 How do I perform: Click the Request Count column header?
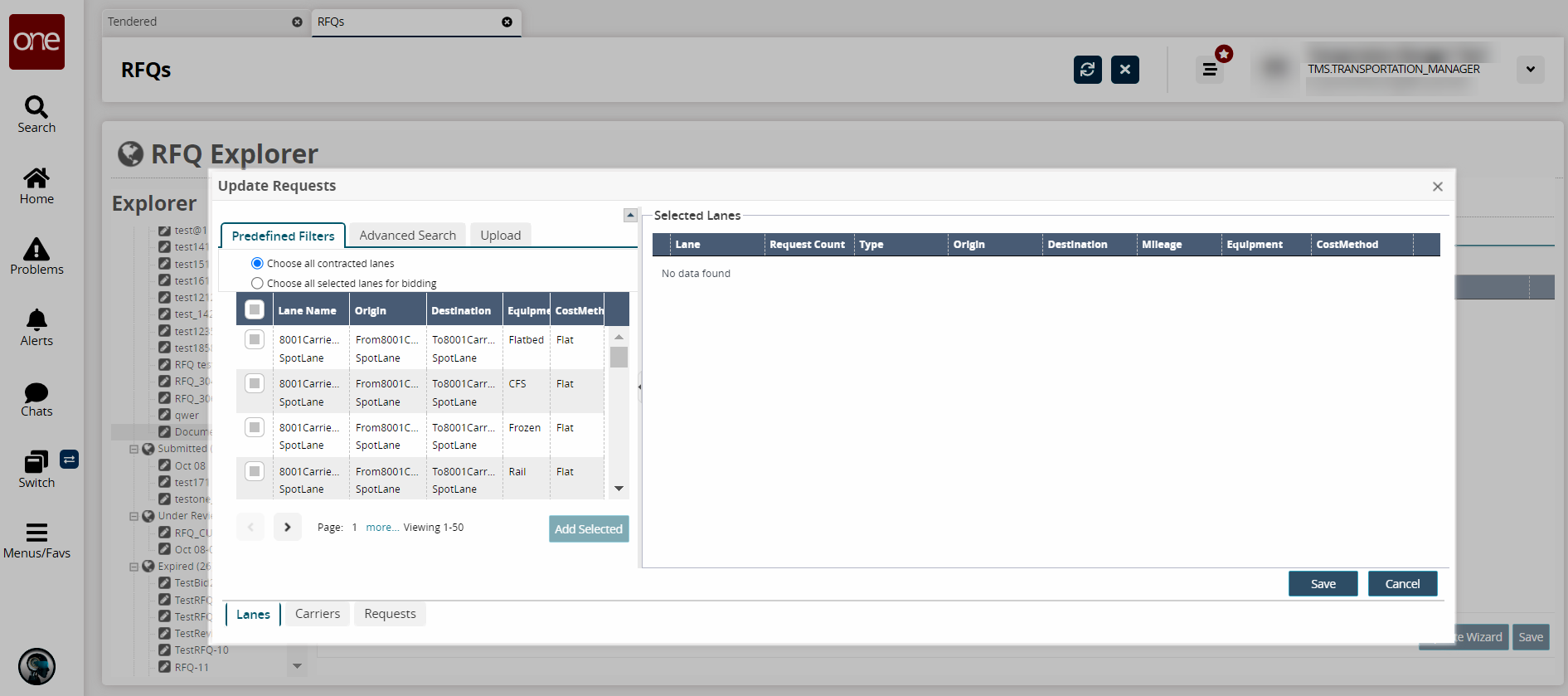click(x=808, y=245)
